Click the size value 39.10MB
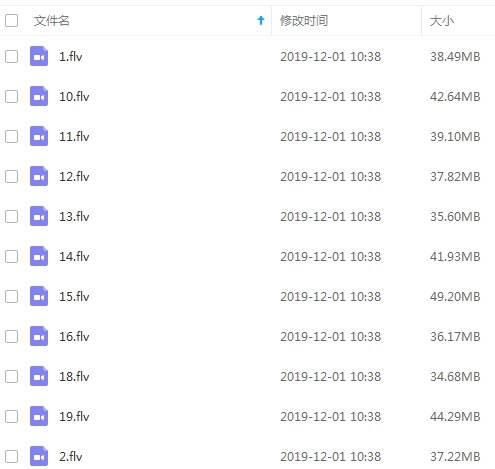This screenshot has width=495, height=469. click(x=455, y=137)
